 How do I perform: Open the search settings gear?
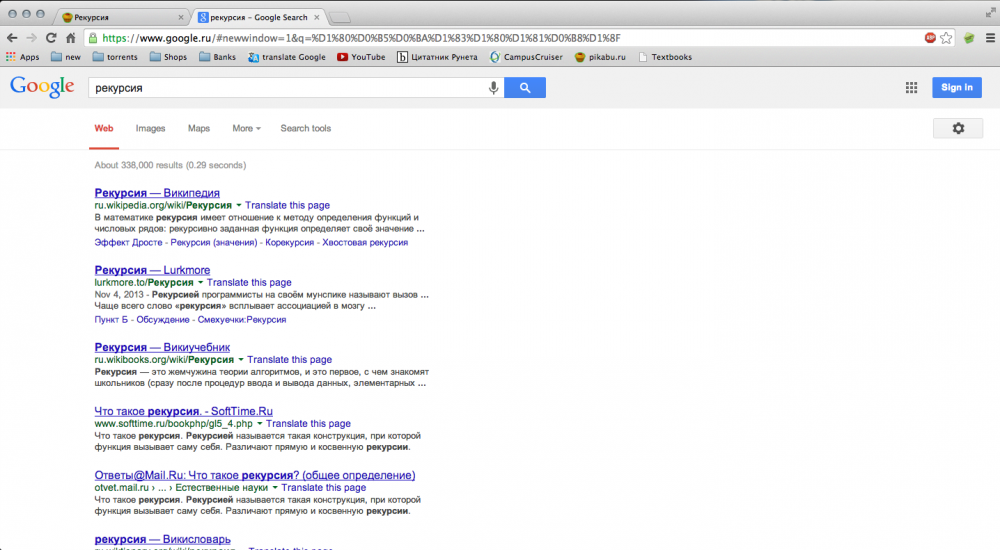click(x=958, y=128)
